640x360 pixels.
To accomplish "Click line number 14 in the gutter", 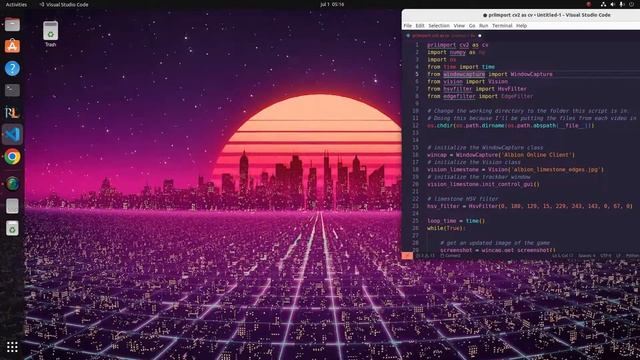I will point(416,140).
